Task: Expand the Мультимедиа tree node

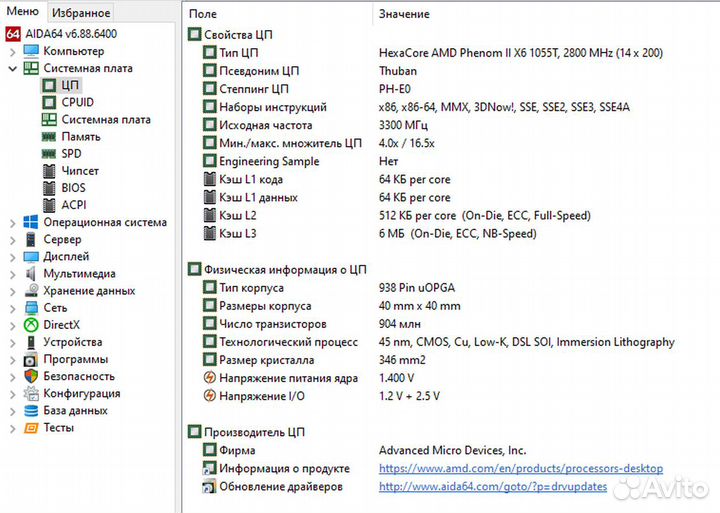Action: (12, 274)
